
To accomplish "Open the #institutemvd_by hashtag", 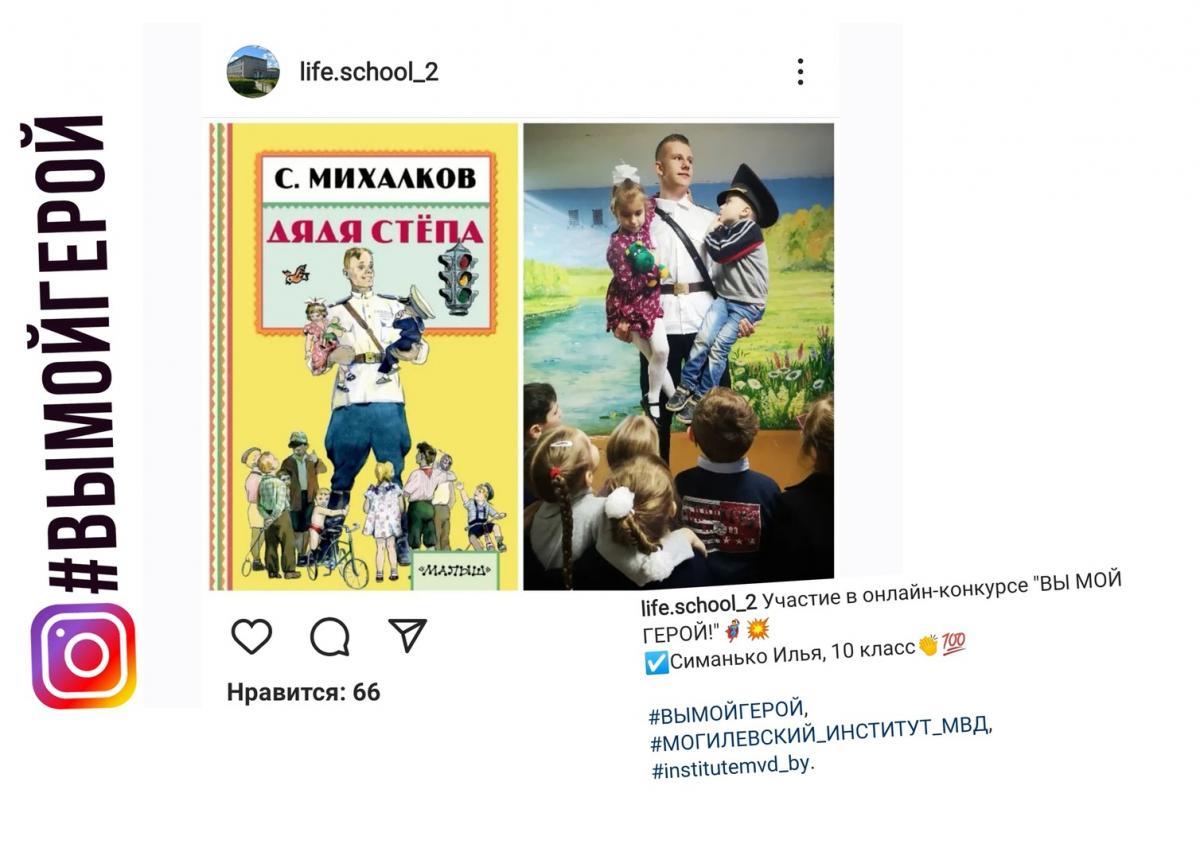I will (733, 767).
